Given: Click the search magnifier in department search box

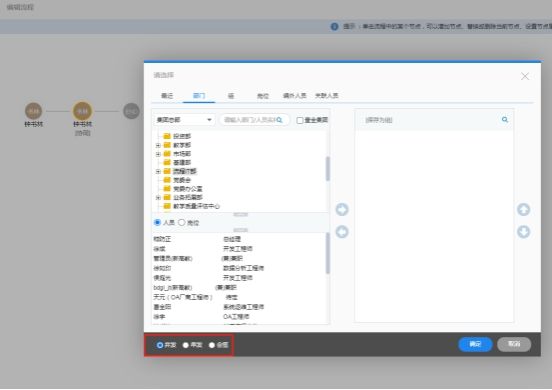Looking at the screenshot, I should point(280,120).
